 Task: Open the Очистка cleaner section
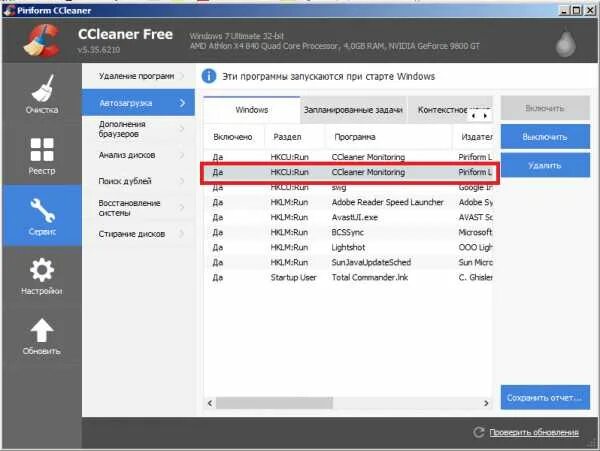point(42,94)
